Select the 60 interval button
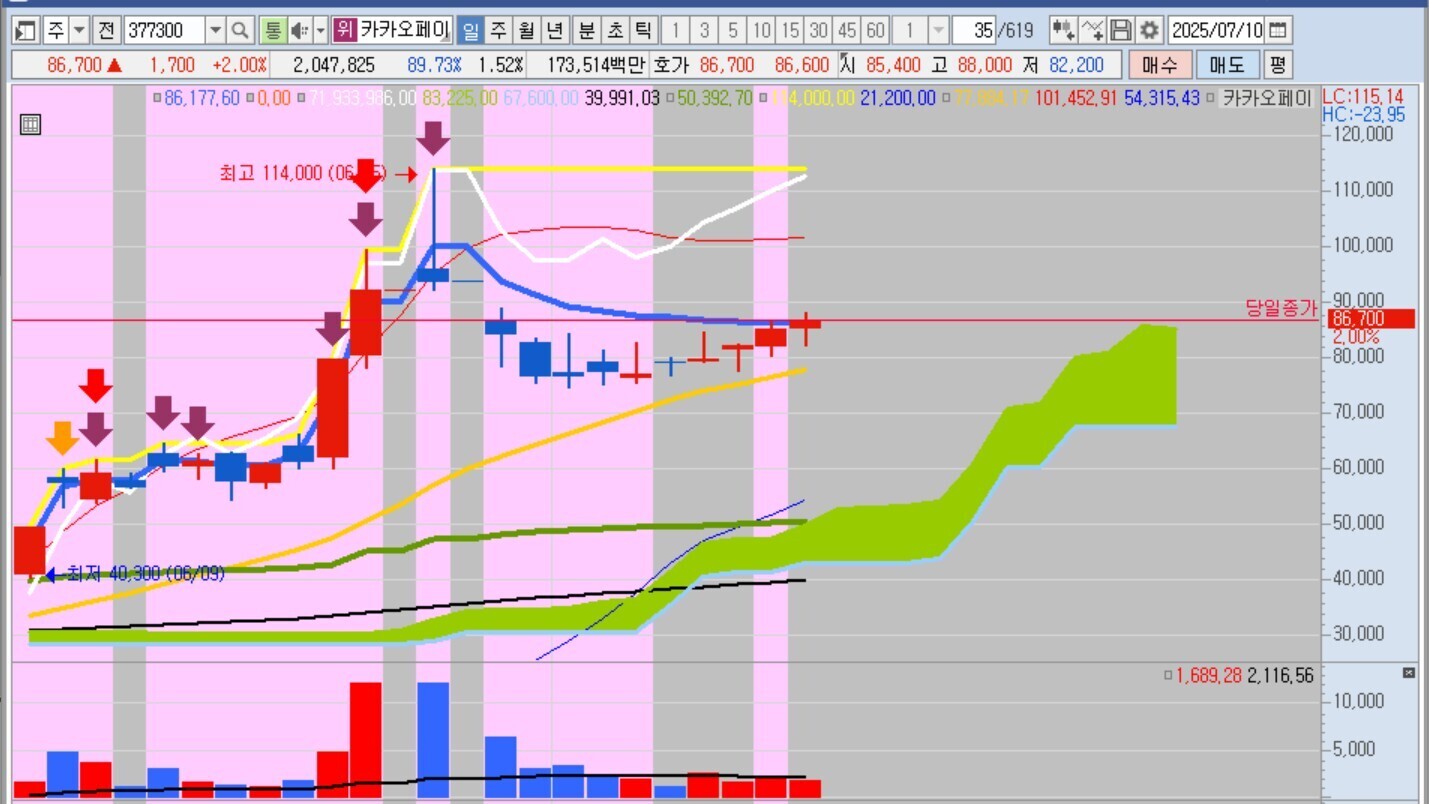Screen dimensions: 1429x804 click(x=875, y=30)
